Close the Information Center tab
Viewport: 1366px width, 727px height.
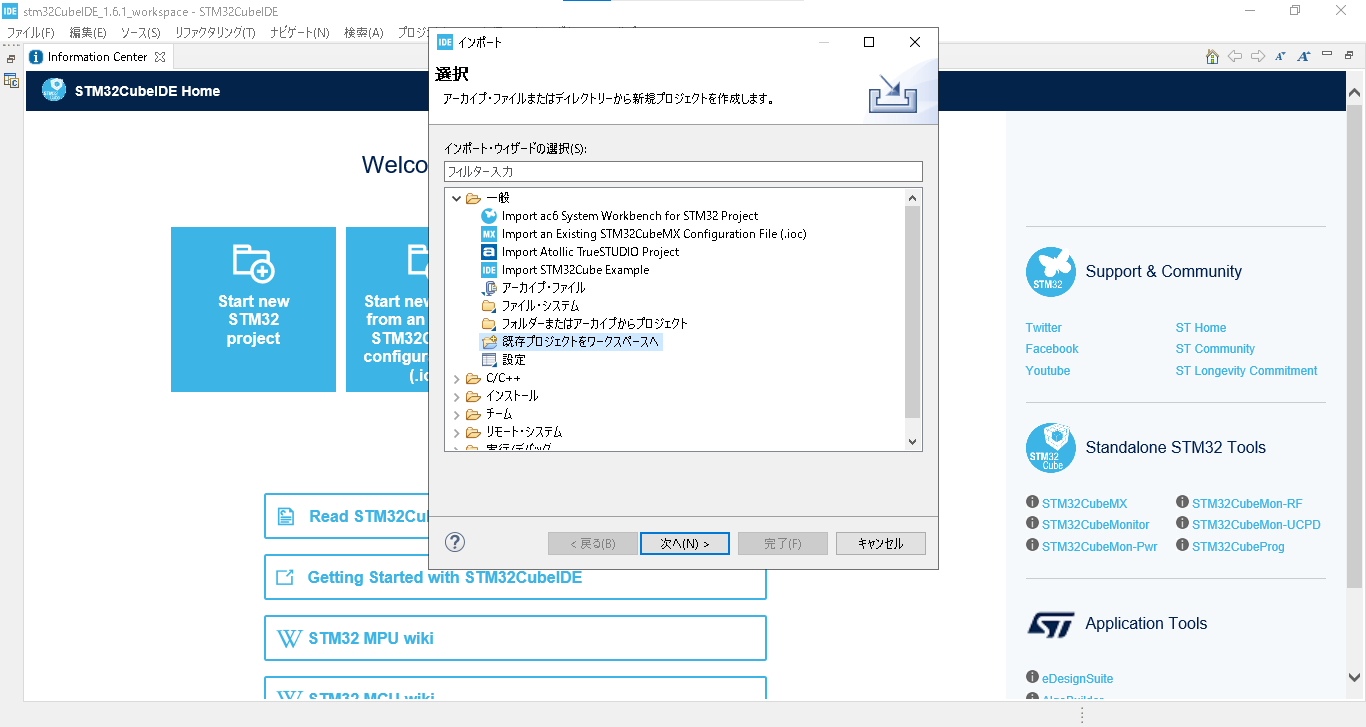(x=160, y=57)
